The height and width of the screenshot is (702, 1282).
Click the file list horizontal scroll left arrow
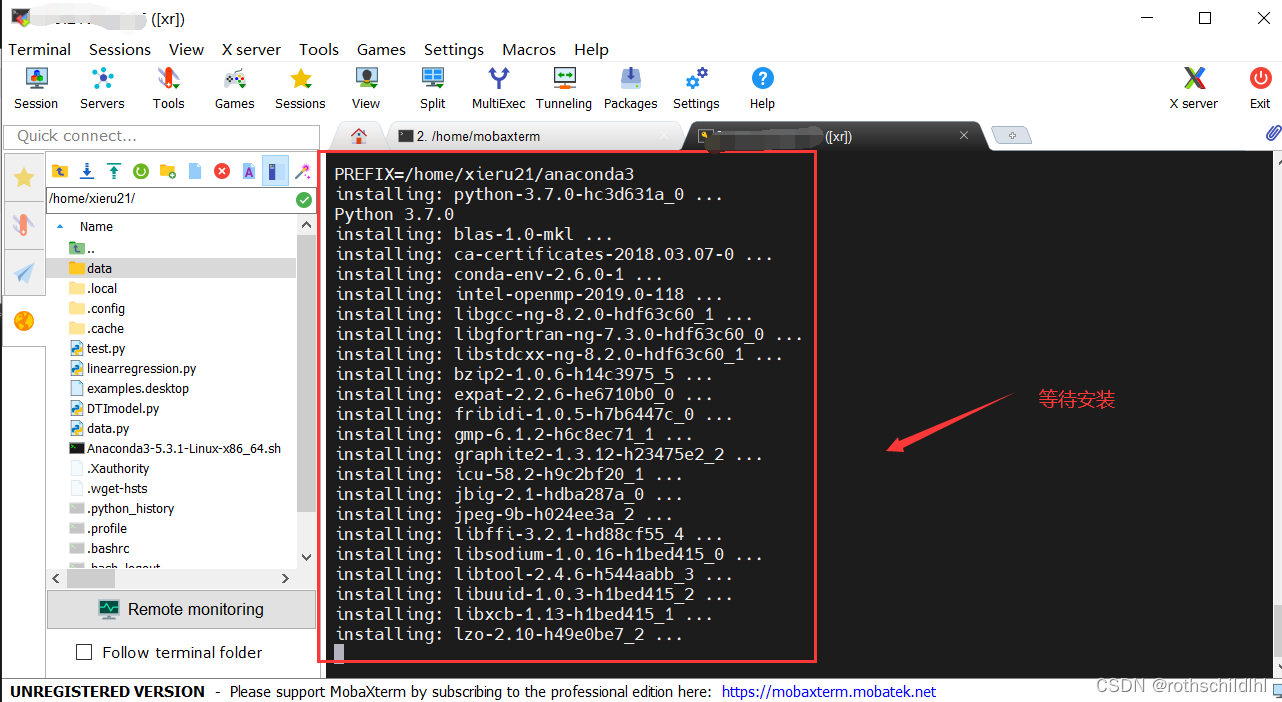57,578
